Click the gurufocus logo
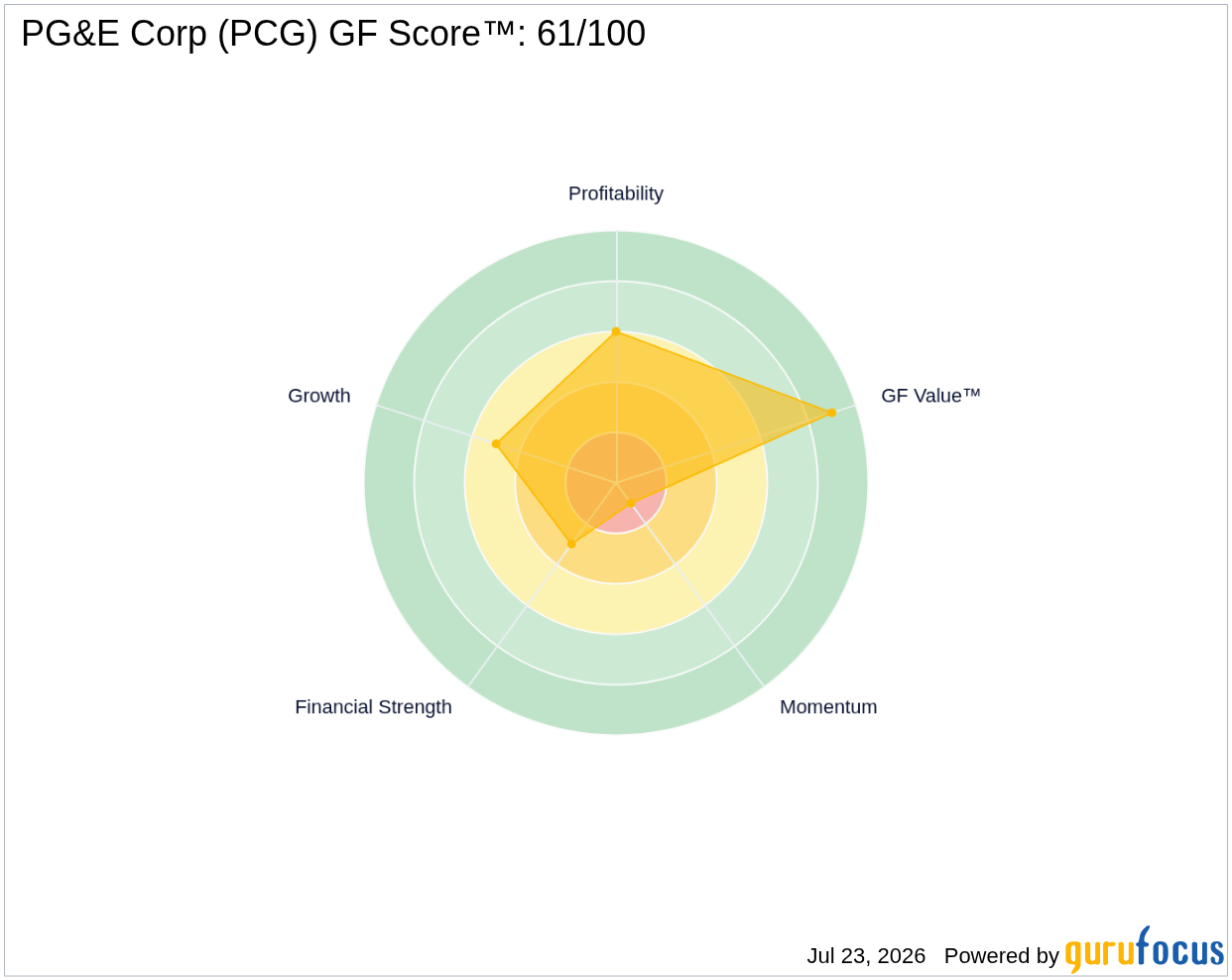Viewport: 1232px width, 980px height. click(1145, 950)
